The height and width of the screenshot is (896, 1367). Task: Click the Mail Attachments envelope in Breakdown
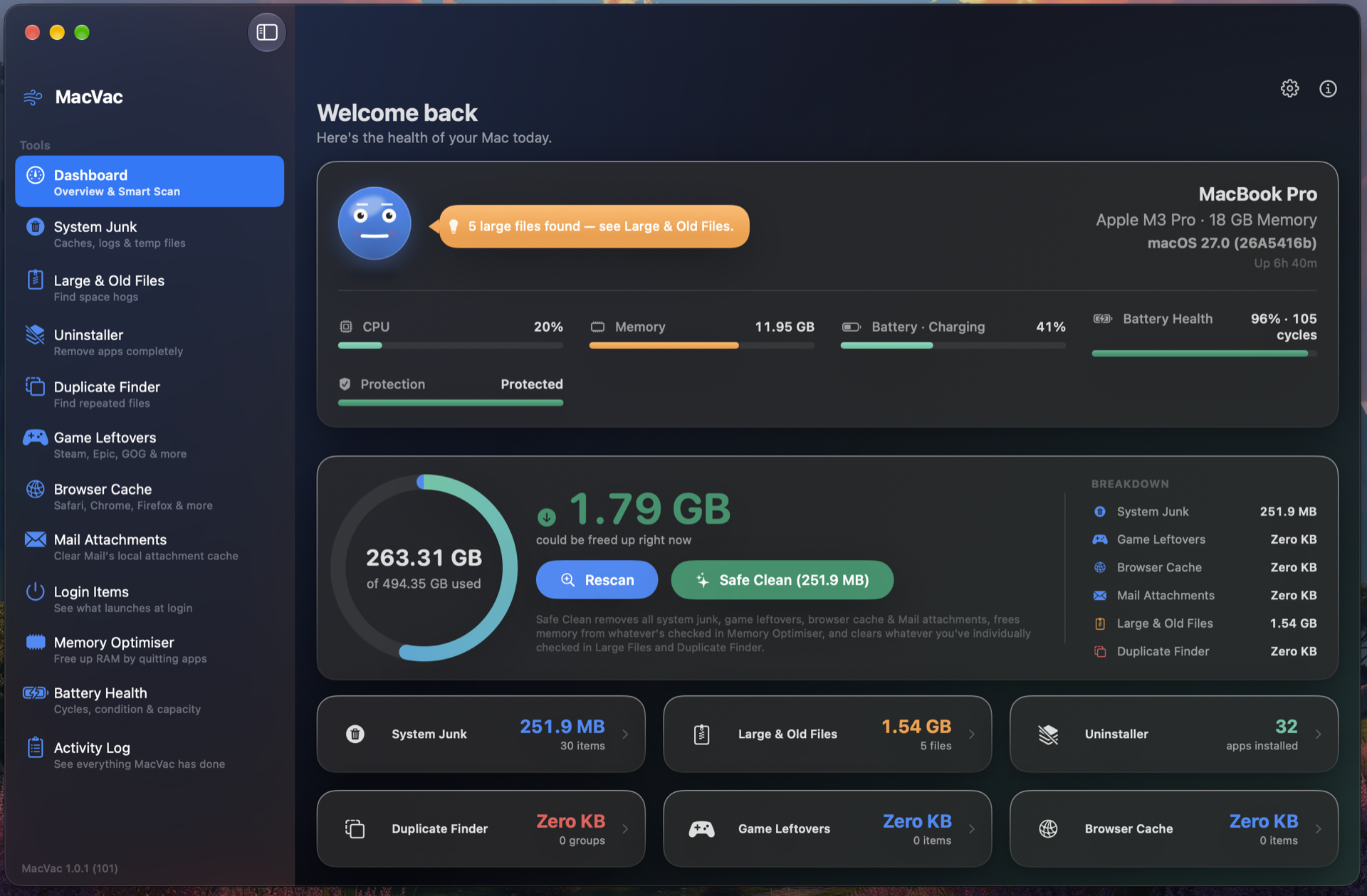pos(1100,595)
